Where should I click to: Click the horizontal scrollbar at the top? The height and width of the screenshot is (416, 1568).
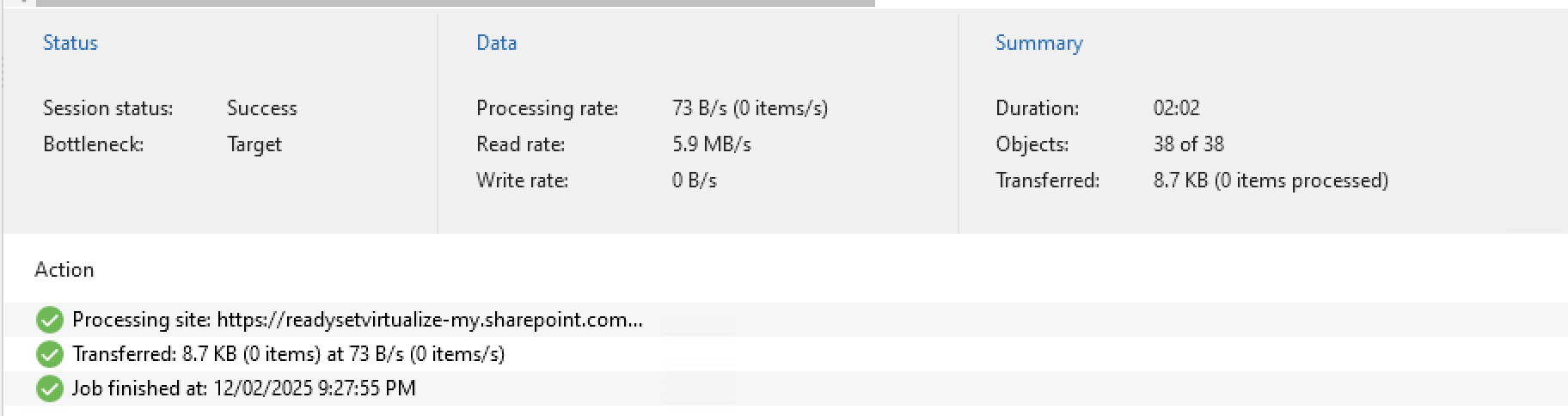click(456, 3)
